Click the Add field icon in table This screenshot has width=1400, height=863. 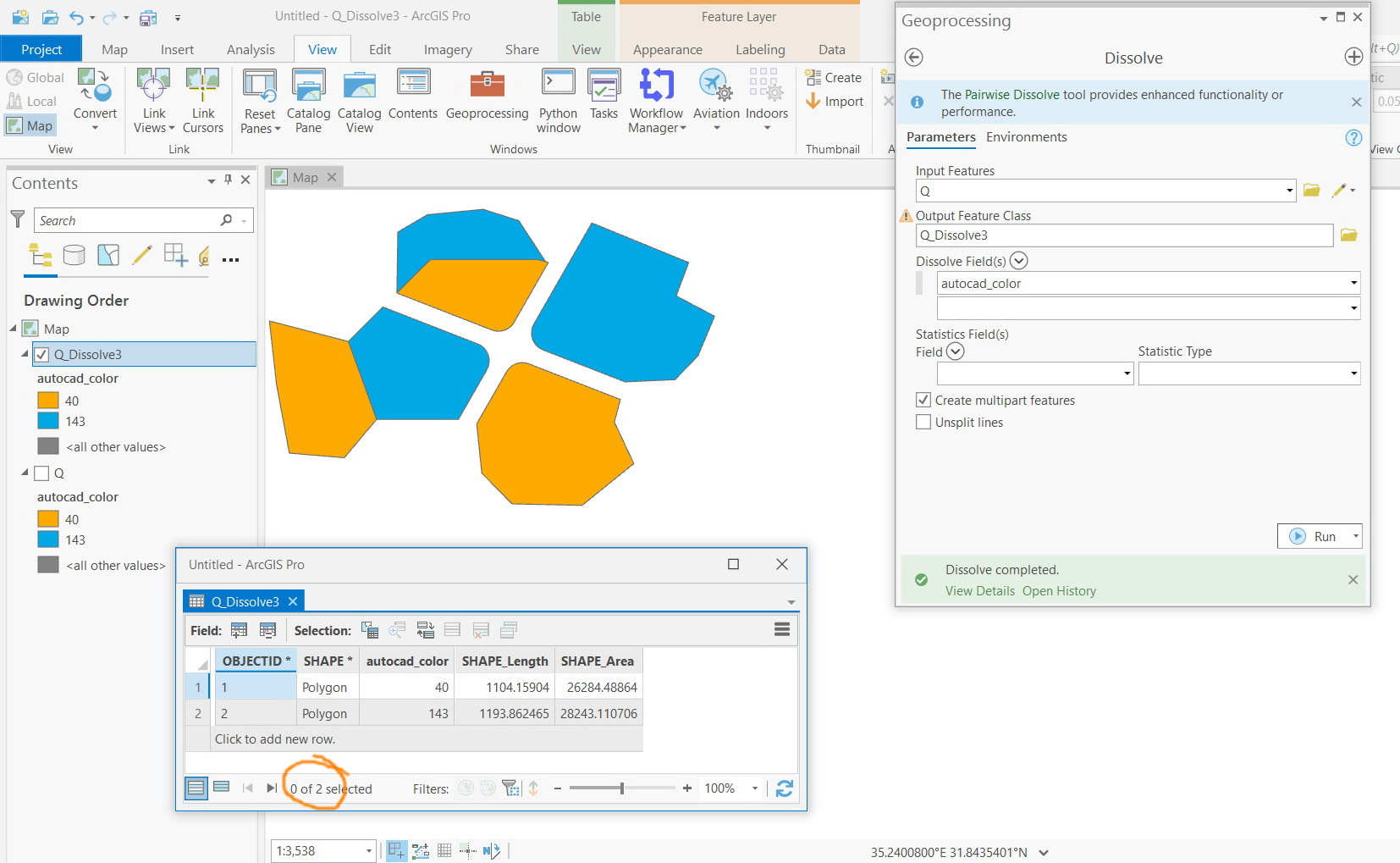(240, 630)
